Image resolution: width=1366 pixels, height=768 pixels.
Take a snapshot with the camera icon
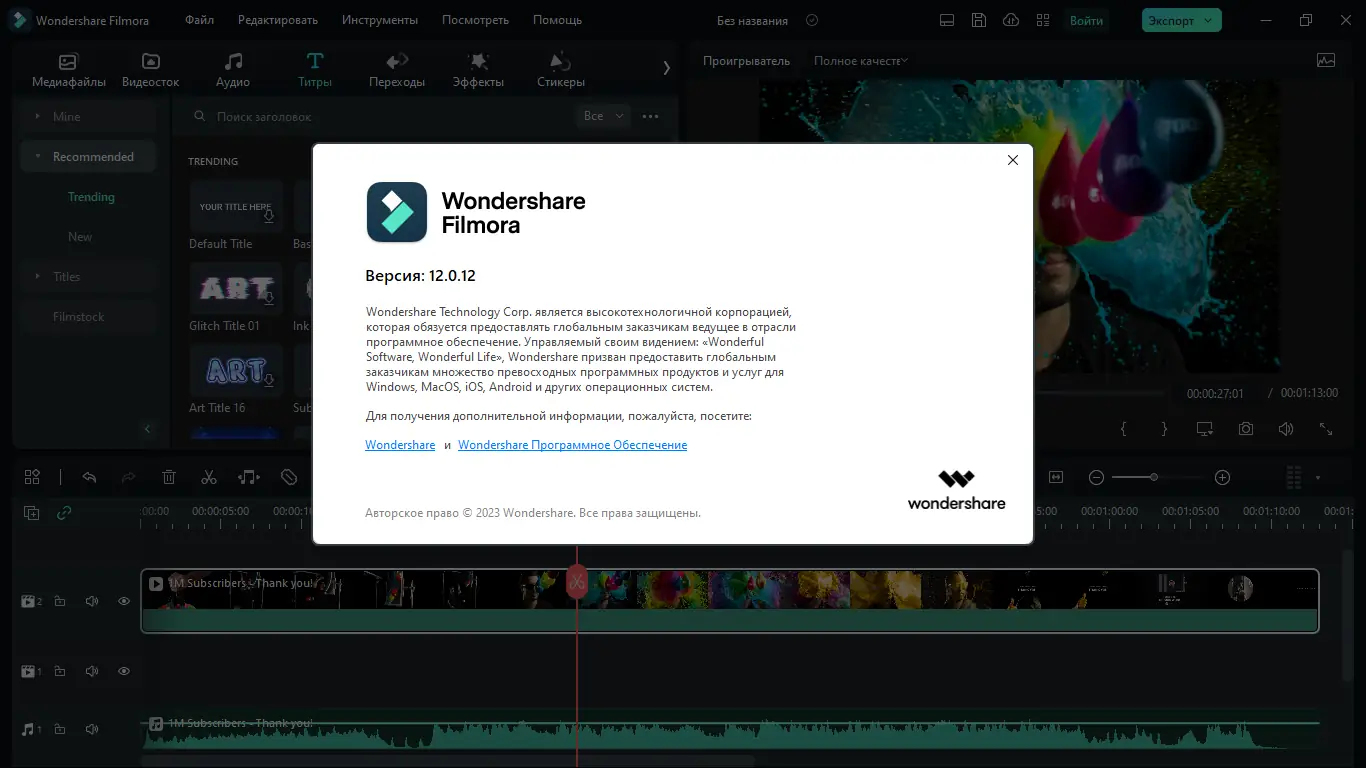(1245, 428)
